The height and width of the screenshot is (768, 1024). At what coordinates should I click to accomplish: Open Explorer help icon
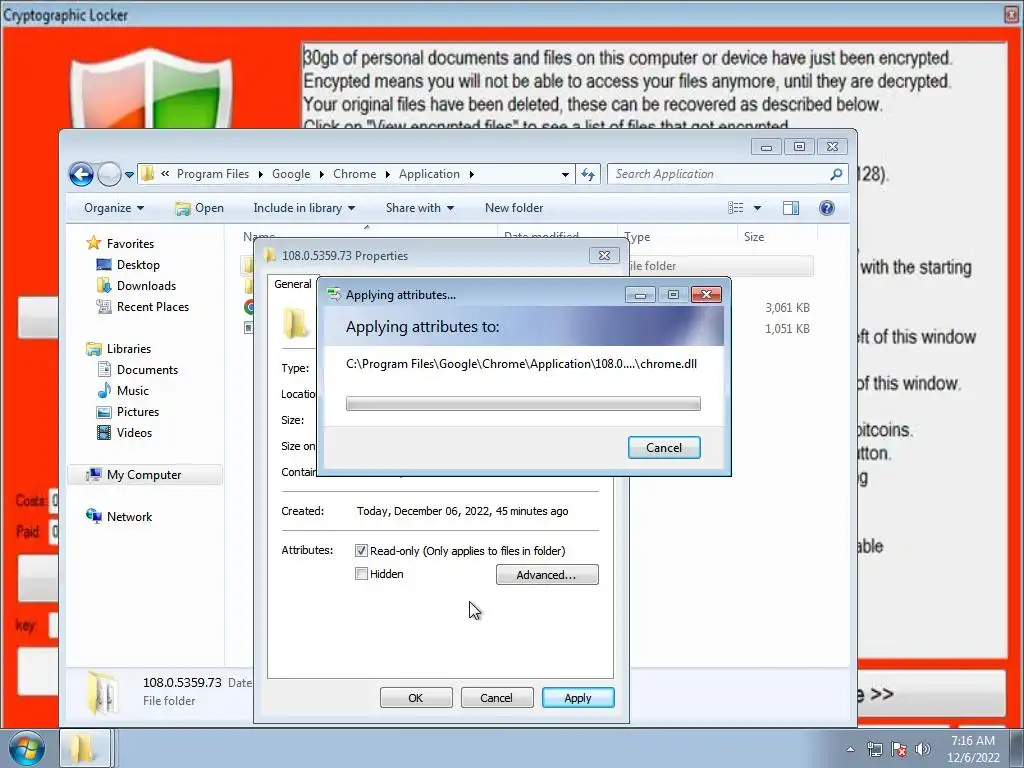[827, 208]
